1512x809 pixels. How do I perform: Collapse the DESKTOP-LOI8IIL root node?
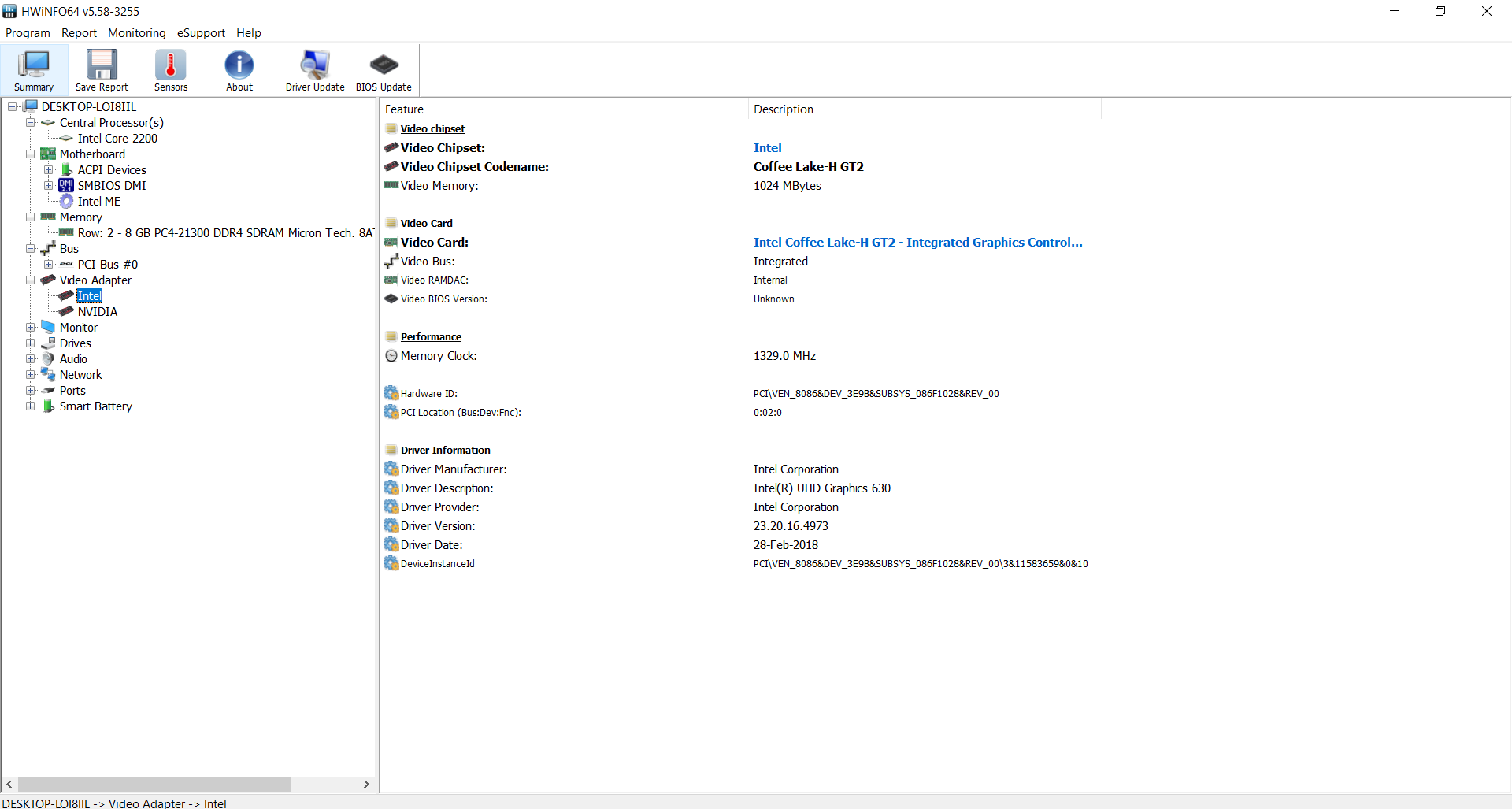click(x=13, y=106)
